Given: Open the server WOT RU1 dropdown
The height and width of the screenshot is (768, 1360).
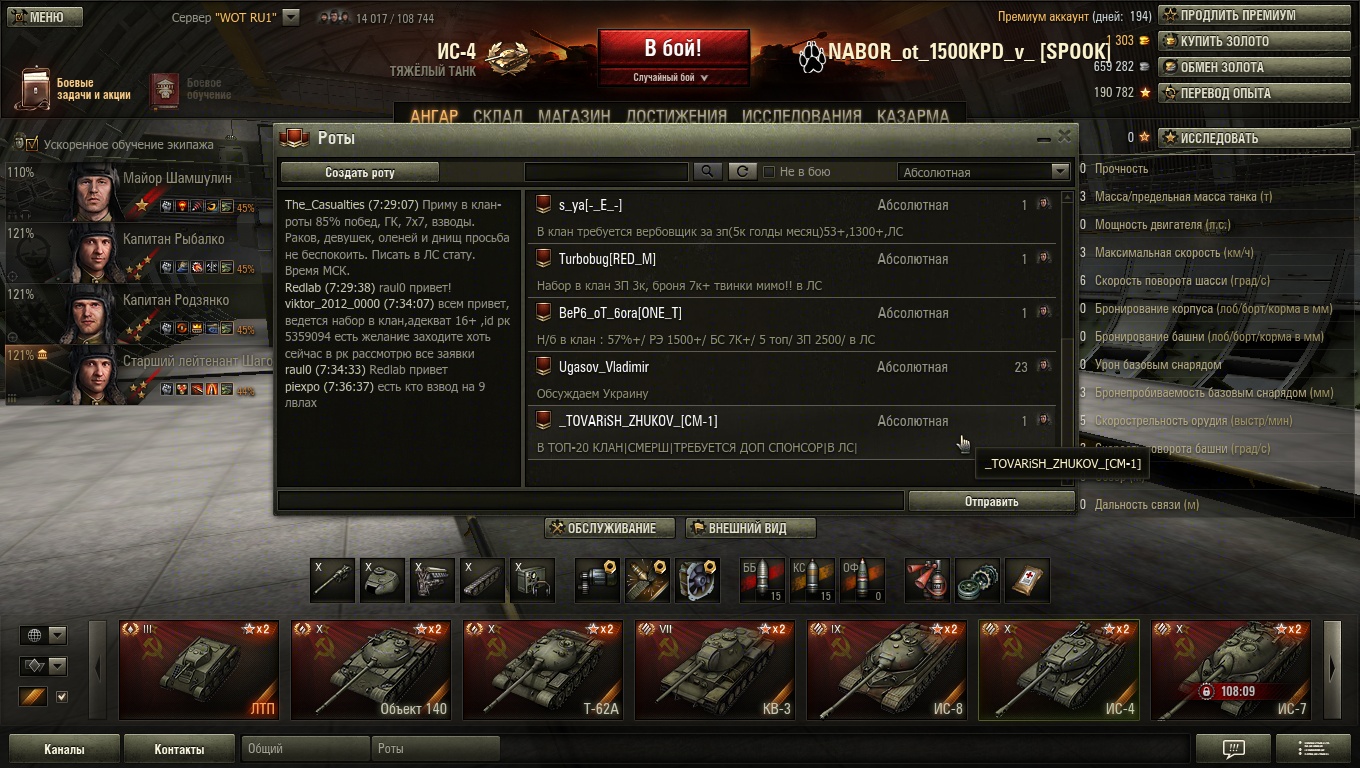Looking at the screenshot, I should [291, 17].
